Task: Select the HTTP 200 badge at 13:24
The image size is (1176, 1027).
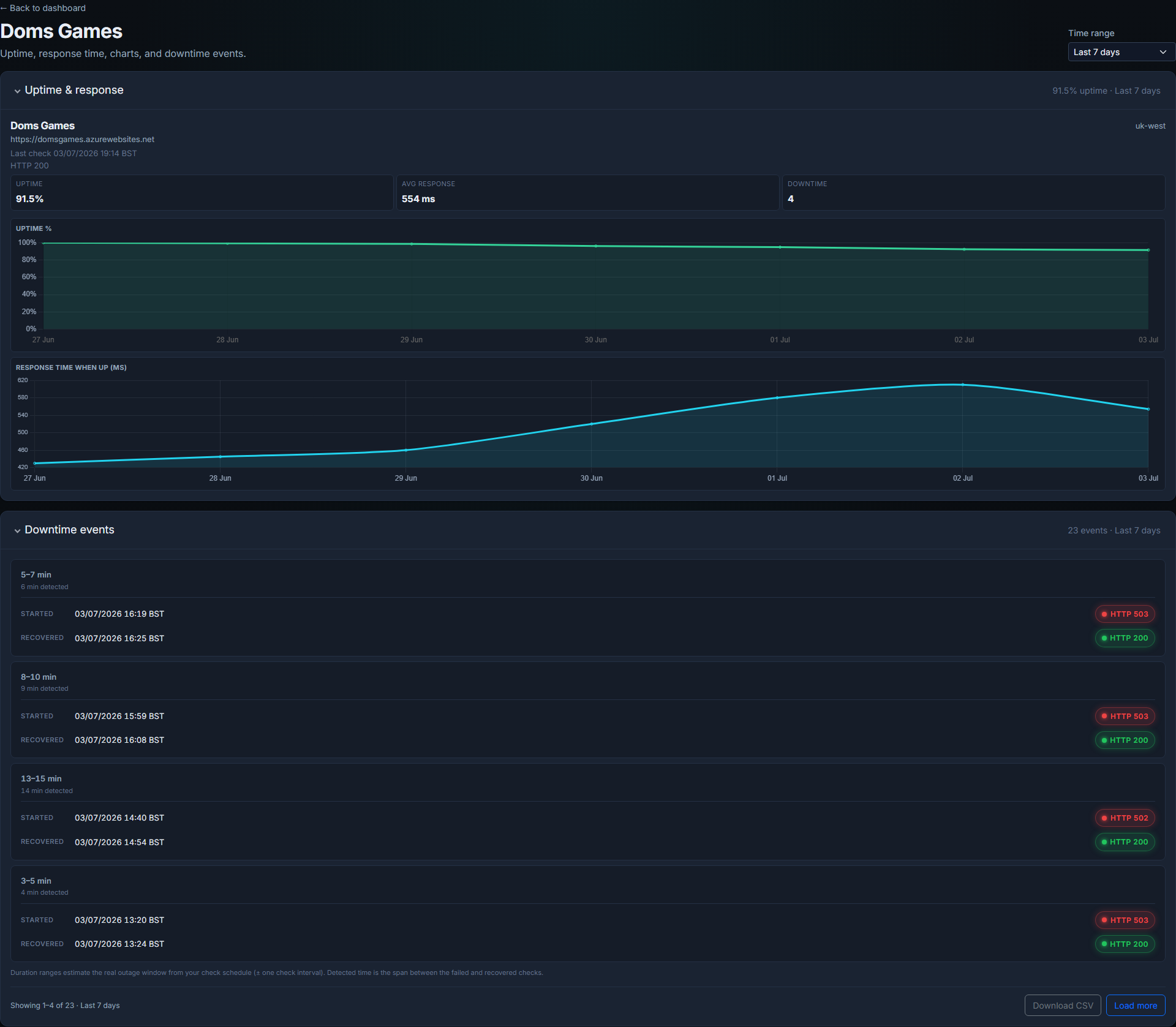Action: click(x=1125, y=944)
